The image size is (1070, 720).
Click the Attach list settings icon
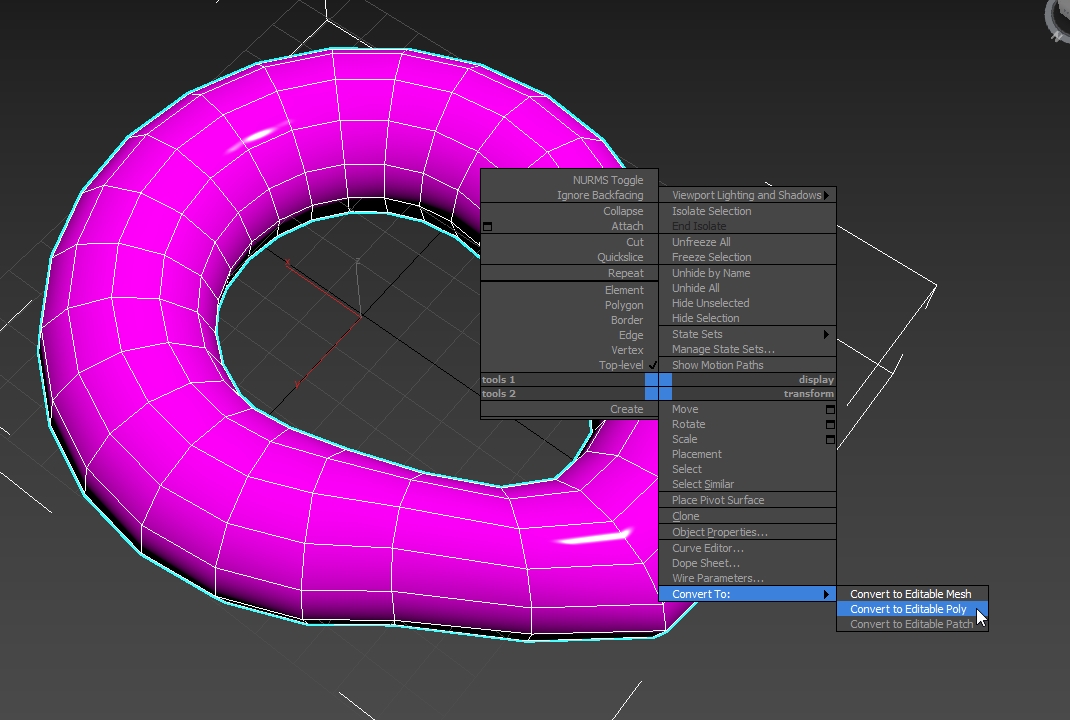pos(488,227)
